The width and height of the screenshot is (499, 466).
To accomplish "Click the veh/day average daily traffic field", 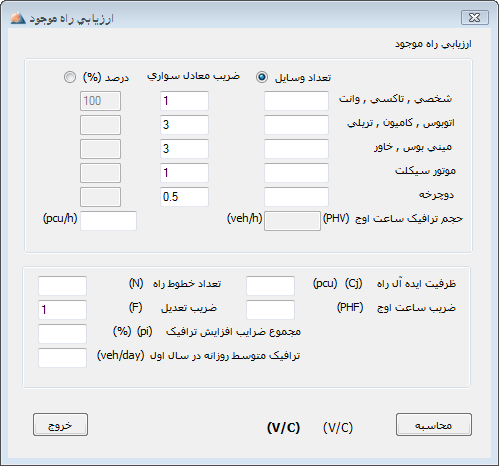I will (62, 358).
